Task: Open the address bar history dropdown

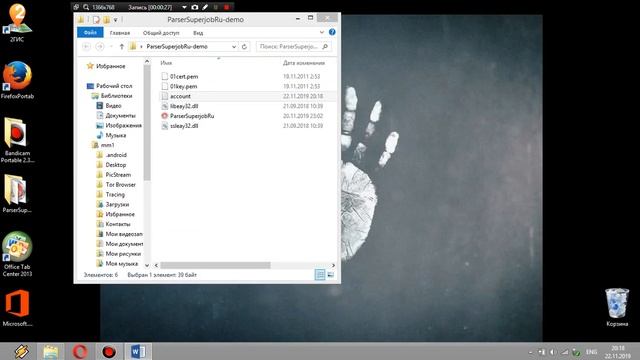Action: [234, 47]
